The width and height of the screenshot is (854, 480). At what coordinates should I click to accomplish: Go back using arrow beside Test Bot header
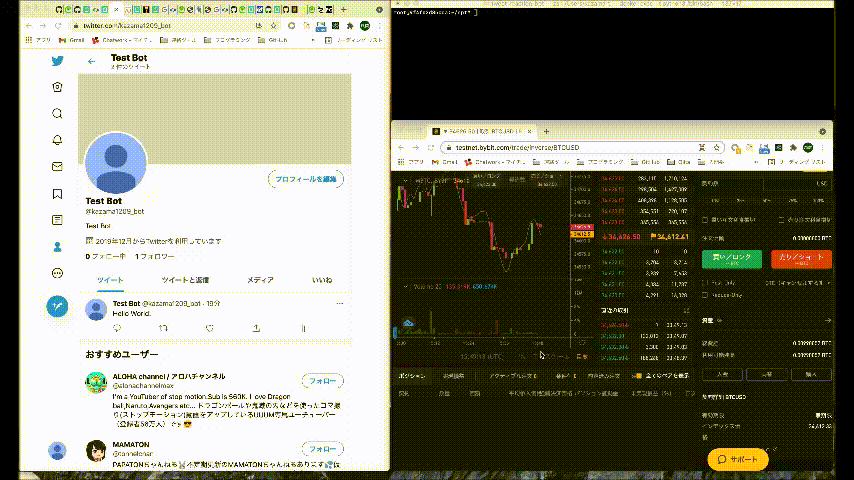91,62
